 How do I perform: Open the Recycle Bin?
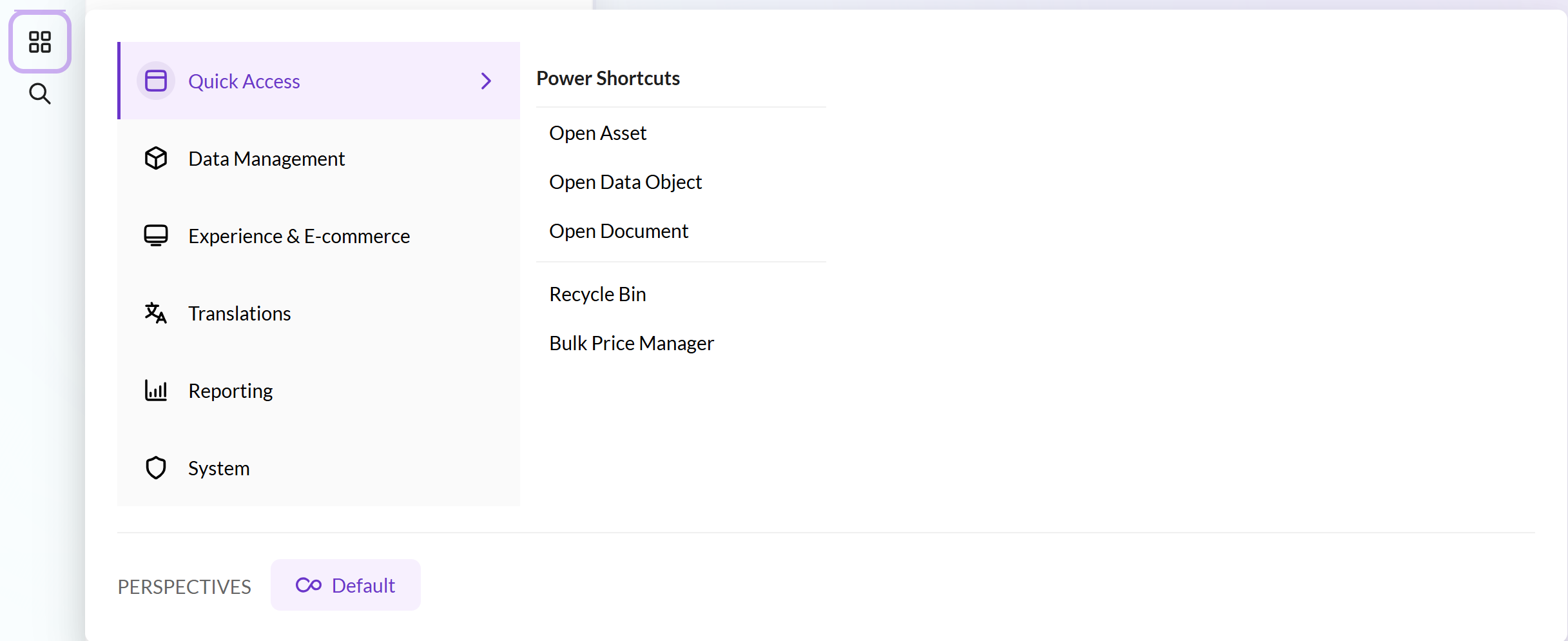[597, 294]
